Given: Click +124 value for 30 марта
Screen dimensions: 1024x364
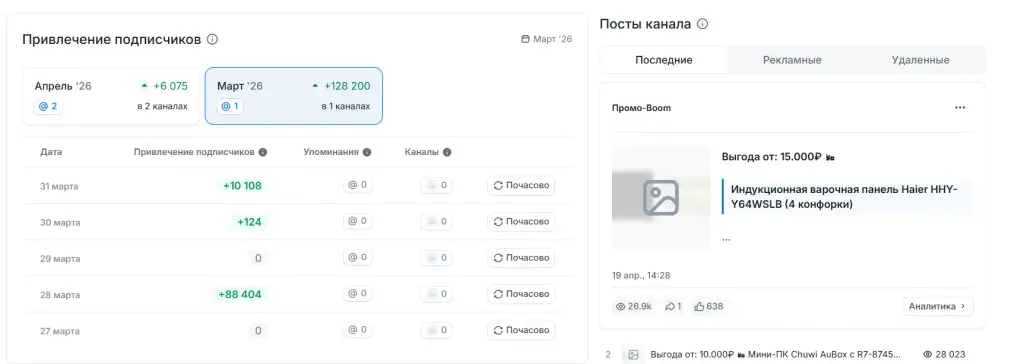Looking at the screenshot, I should click(249, 222).
